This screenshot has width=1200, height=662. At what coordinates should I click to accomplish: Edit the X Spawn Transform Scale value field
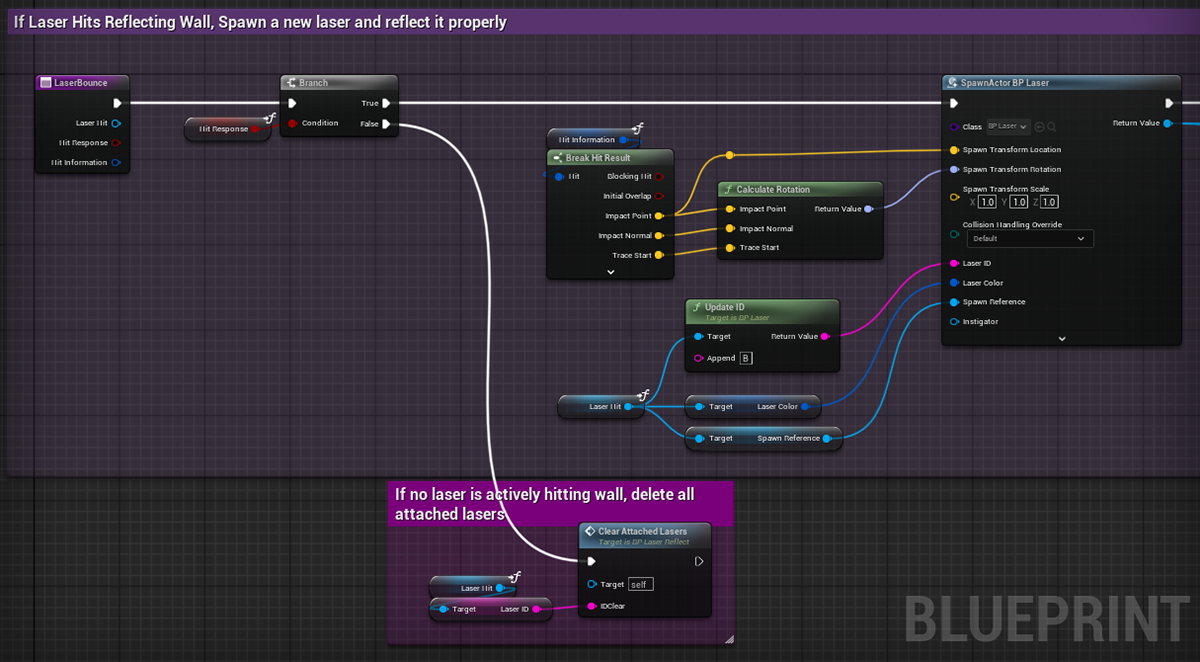986,201
